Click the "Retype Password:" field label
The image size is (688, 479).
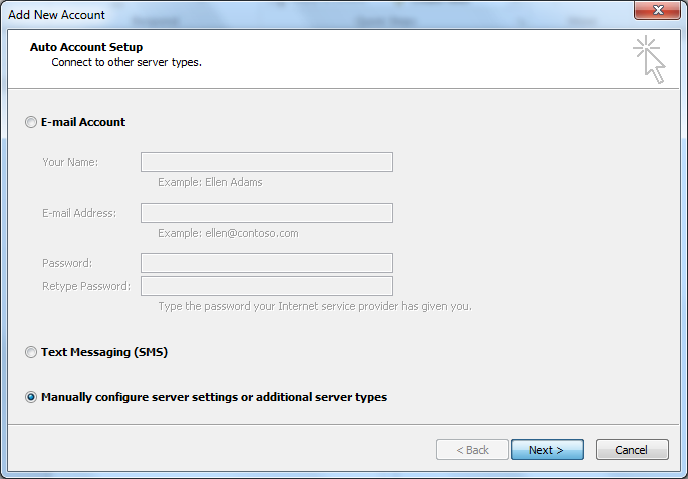click(86, 286)
